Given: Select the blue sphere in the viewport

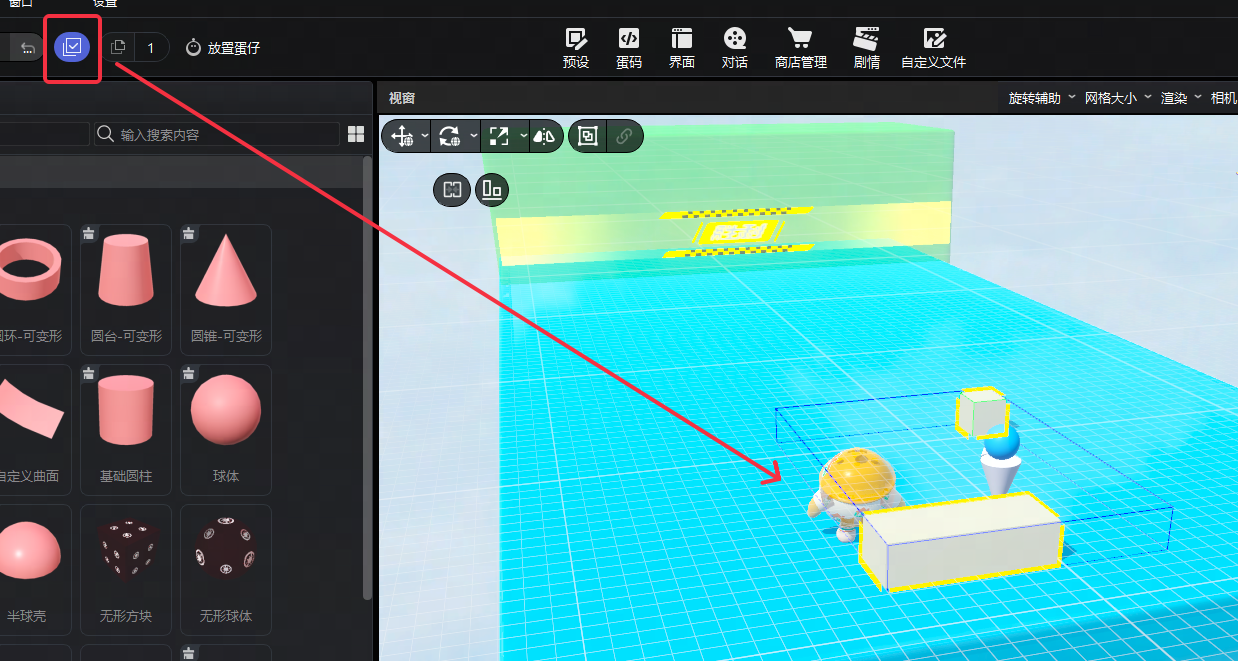Looking at the screenshot, I should tap(1001, 441).
